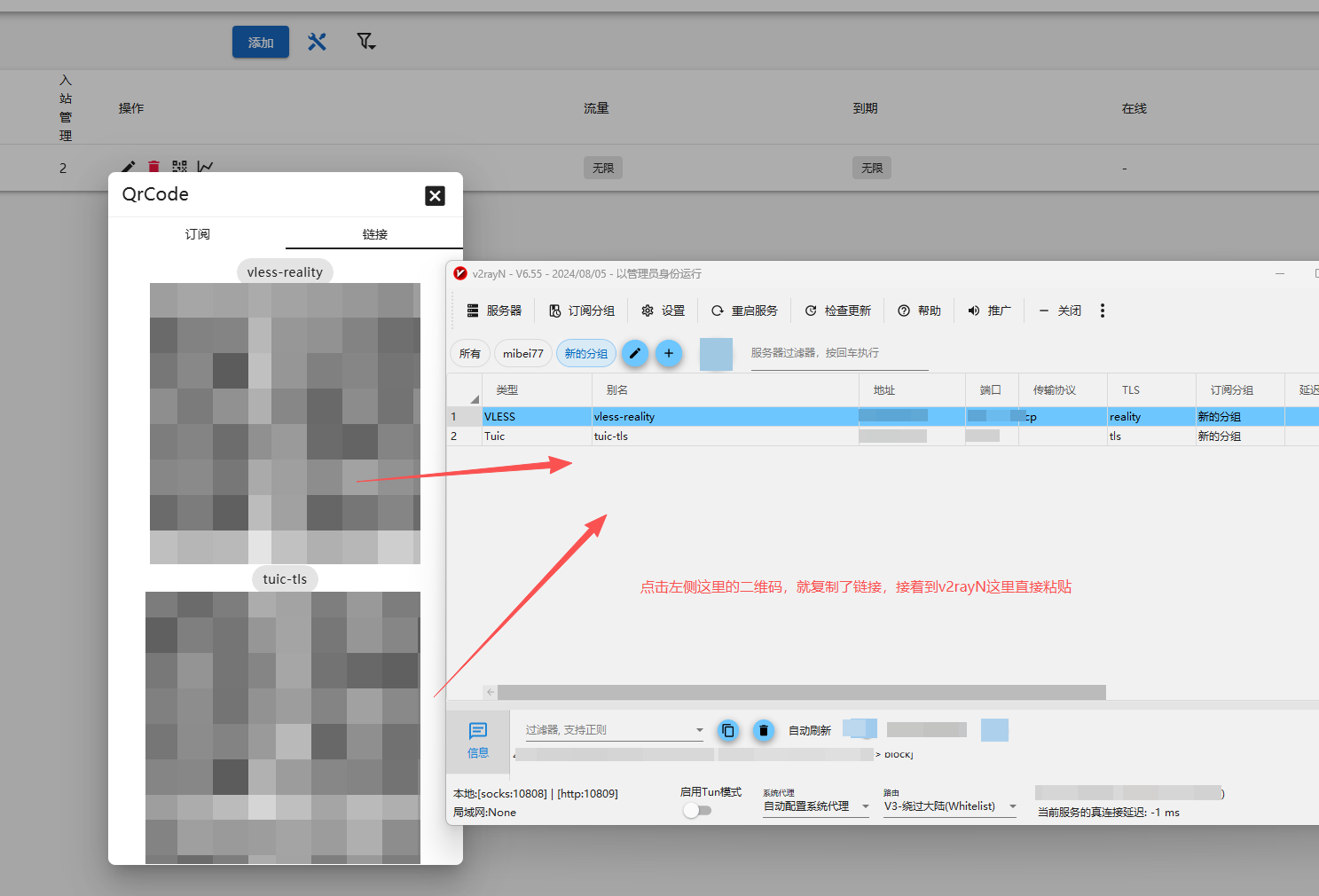1319x896 pixels.
Task: Expand the V3 Whitelist routing dropdown
Action: [949, 806]
